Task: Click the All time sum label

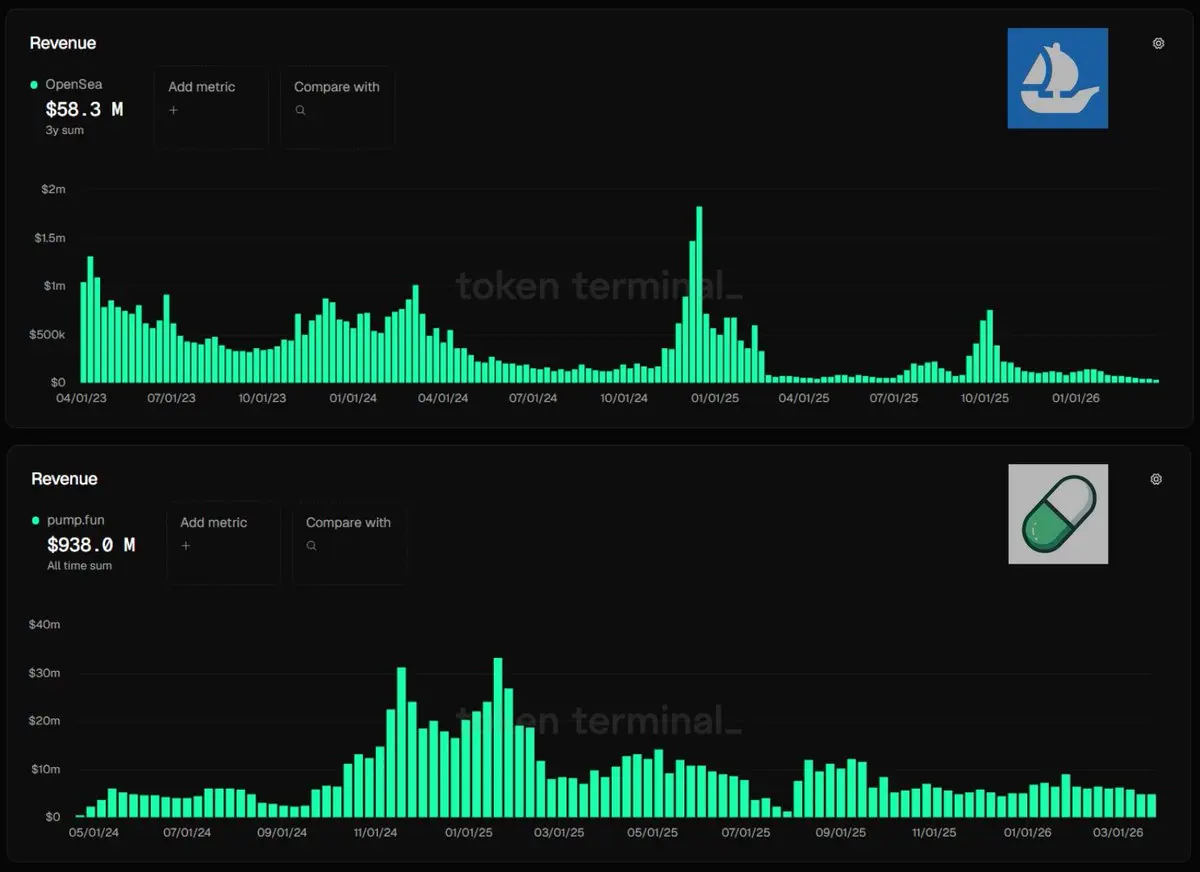Action: pos(79,566)
